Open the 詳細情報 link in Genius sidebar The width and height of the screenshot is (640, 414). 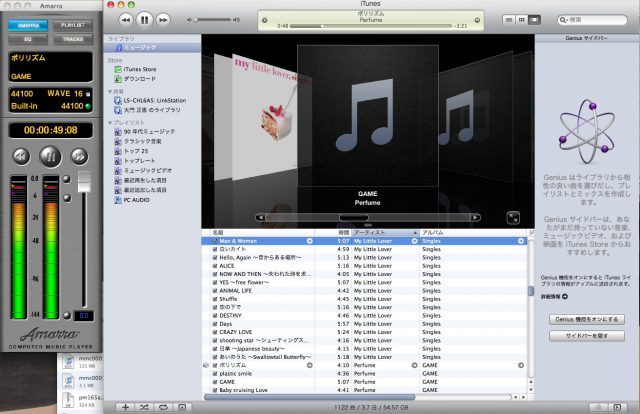point(554,297)
